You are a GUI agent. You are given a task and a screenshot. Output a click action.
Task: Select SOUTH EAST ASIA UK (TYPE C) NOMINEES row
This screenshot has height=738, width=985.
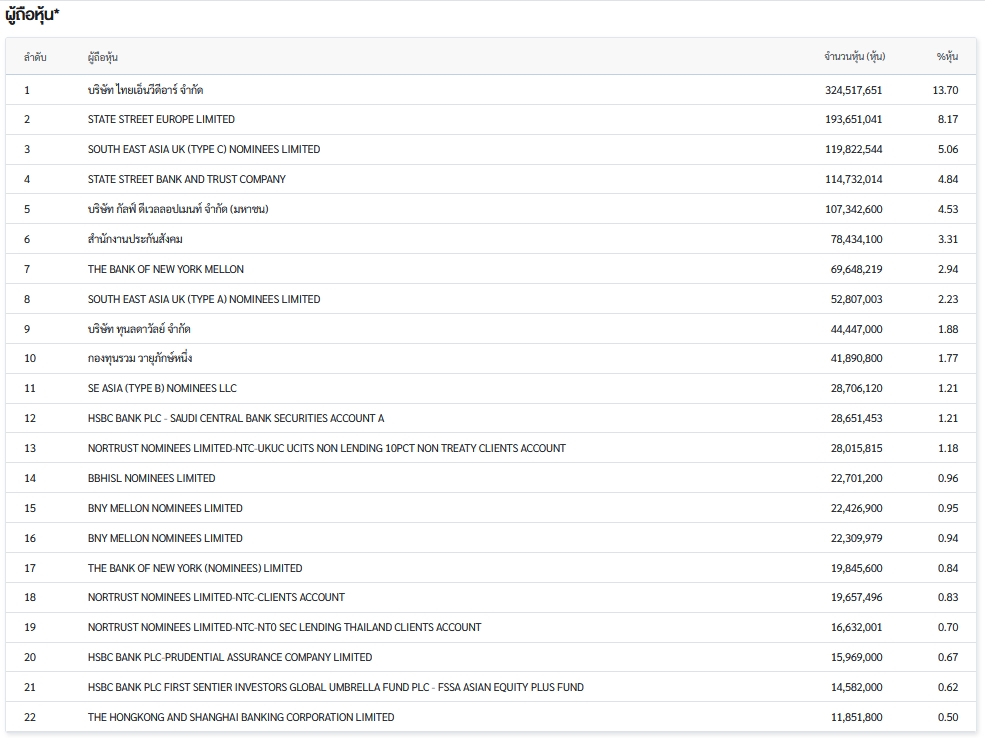[x=204, y=149]
